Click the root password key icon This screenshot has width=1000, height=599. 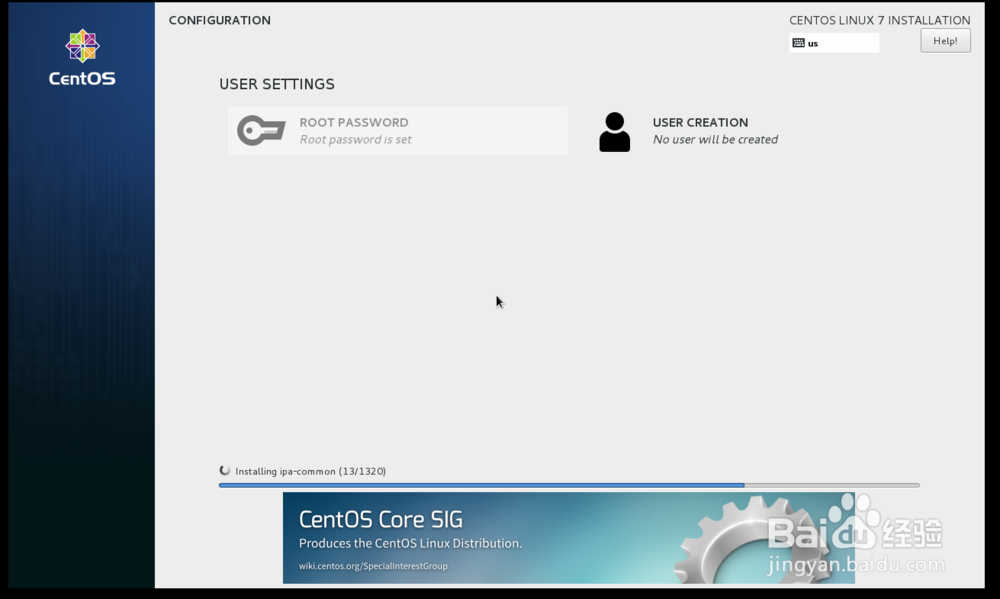click(261, 131)
